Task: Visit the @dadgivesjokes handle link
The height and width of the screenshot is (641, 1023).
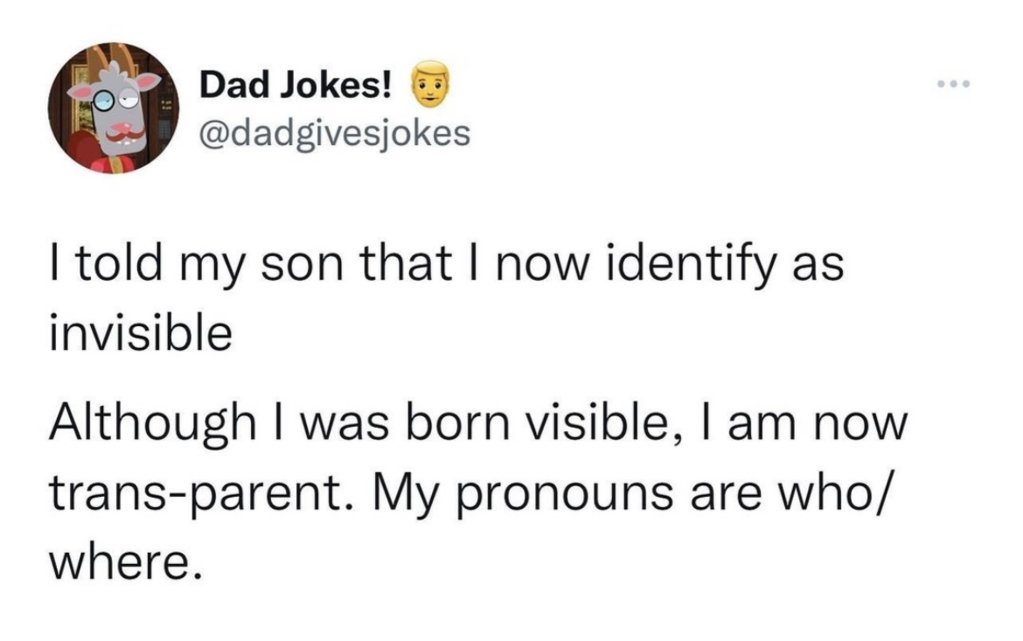Action: (334, 134)
